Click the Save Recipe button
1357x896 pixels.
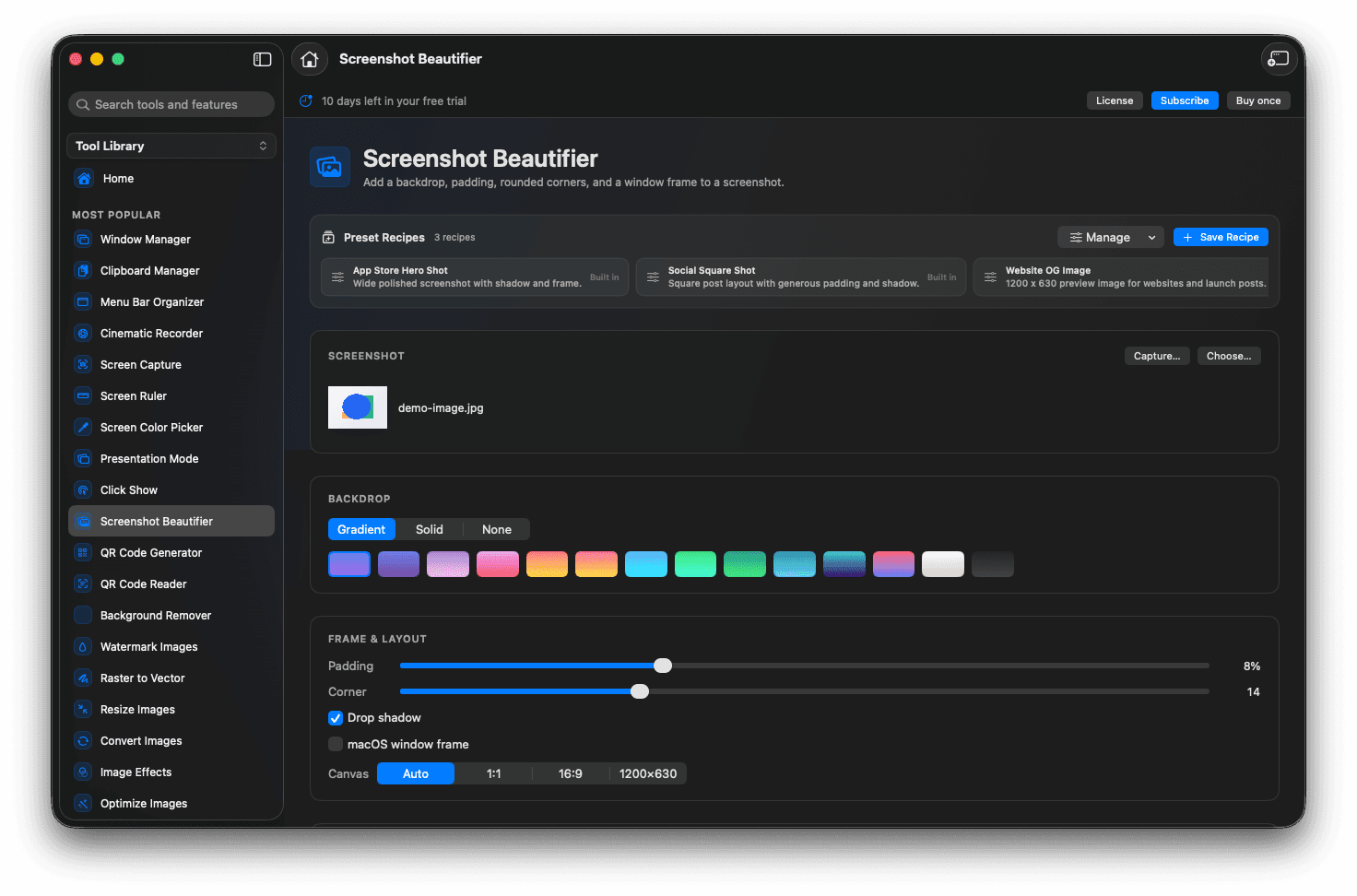click(x=1221, y=238)
